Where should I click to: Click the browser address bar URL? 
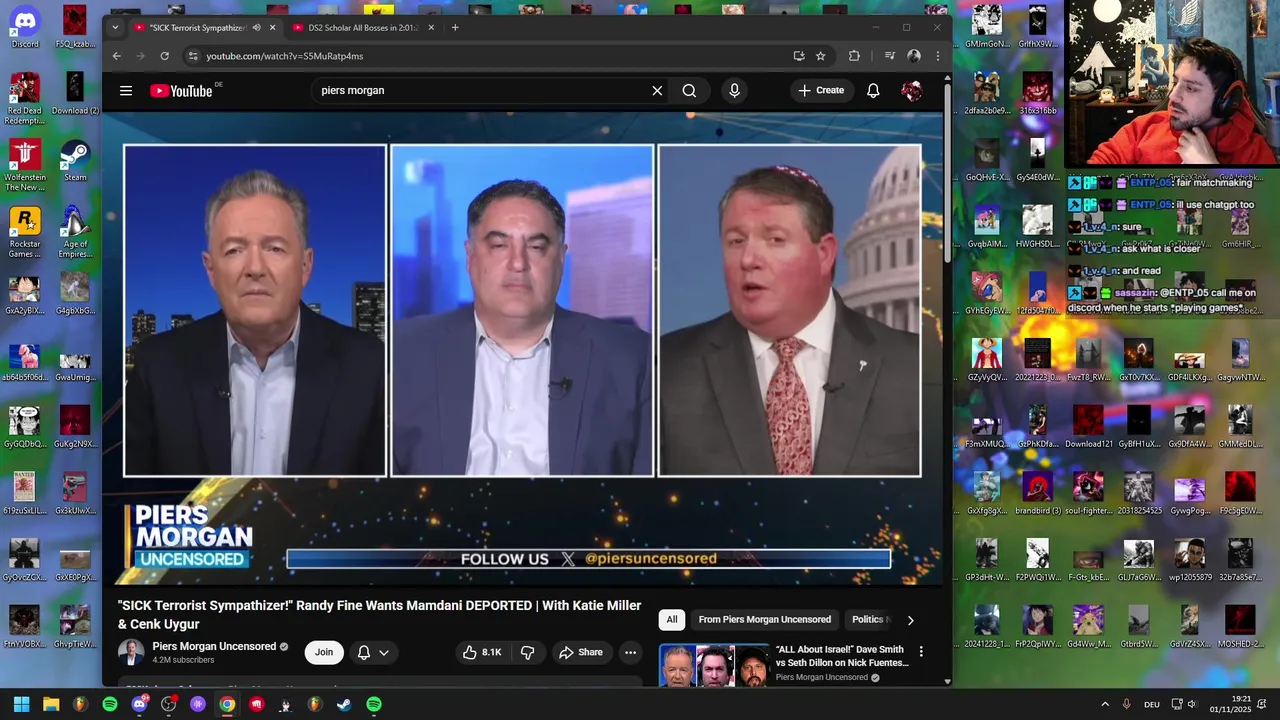[285, 56]
